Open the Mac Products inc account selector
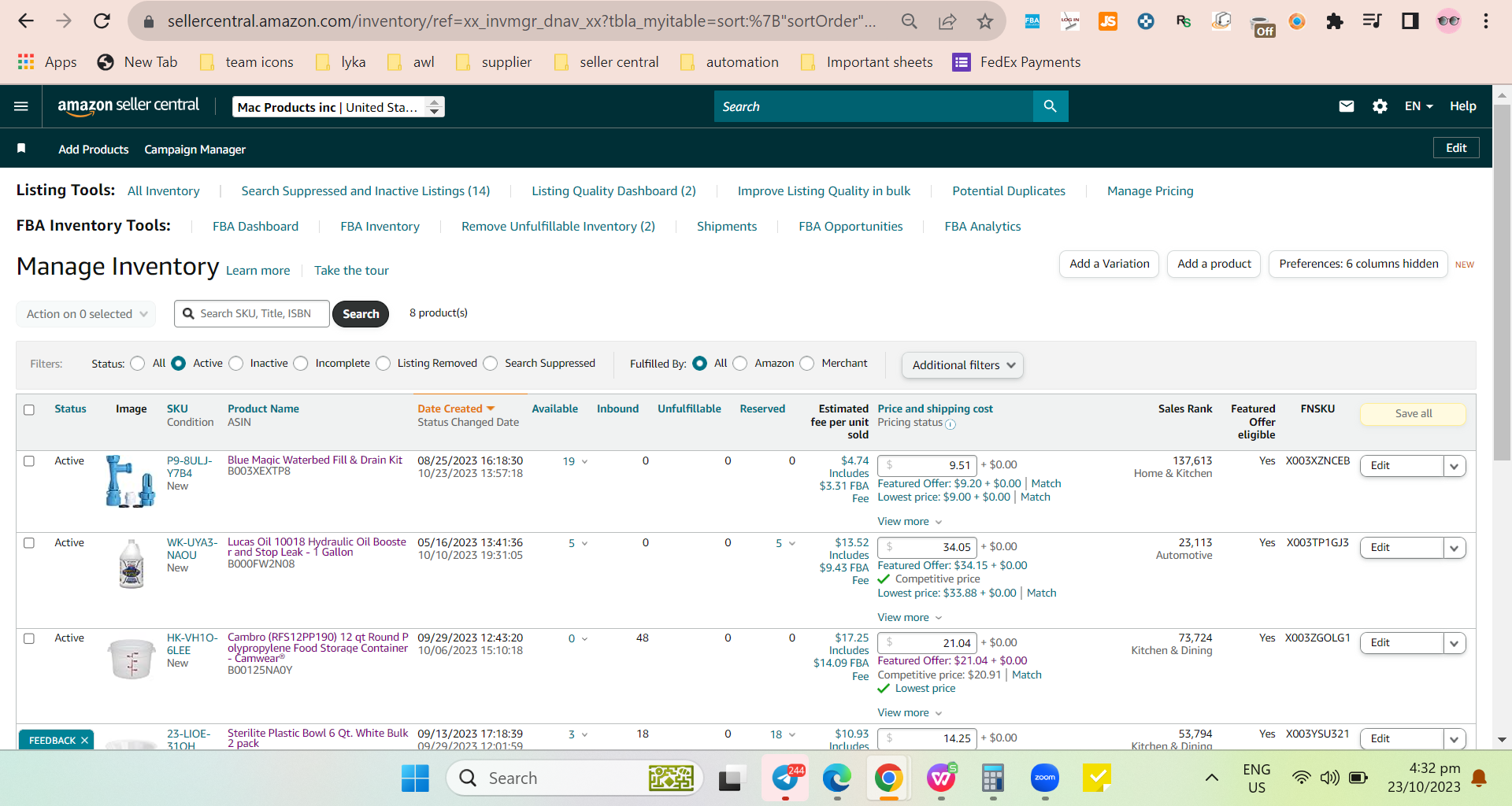 point(339,107)
